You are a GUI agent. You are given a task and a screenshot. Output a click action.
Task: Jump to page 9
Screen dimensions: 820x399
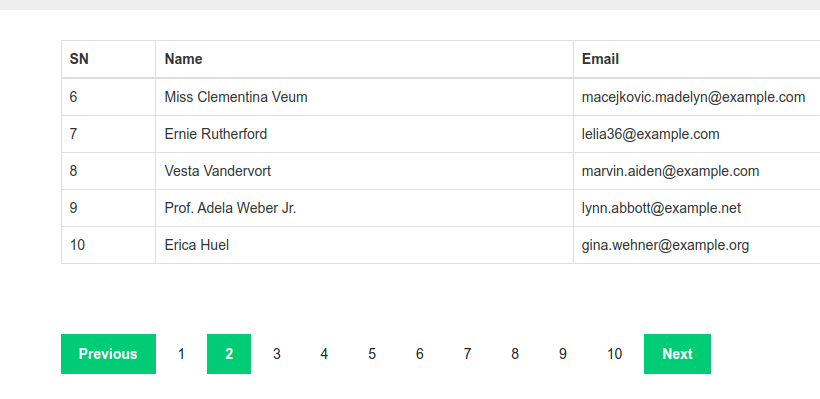tap(562, 354)
